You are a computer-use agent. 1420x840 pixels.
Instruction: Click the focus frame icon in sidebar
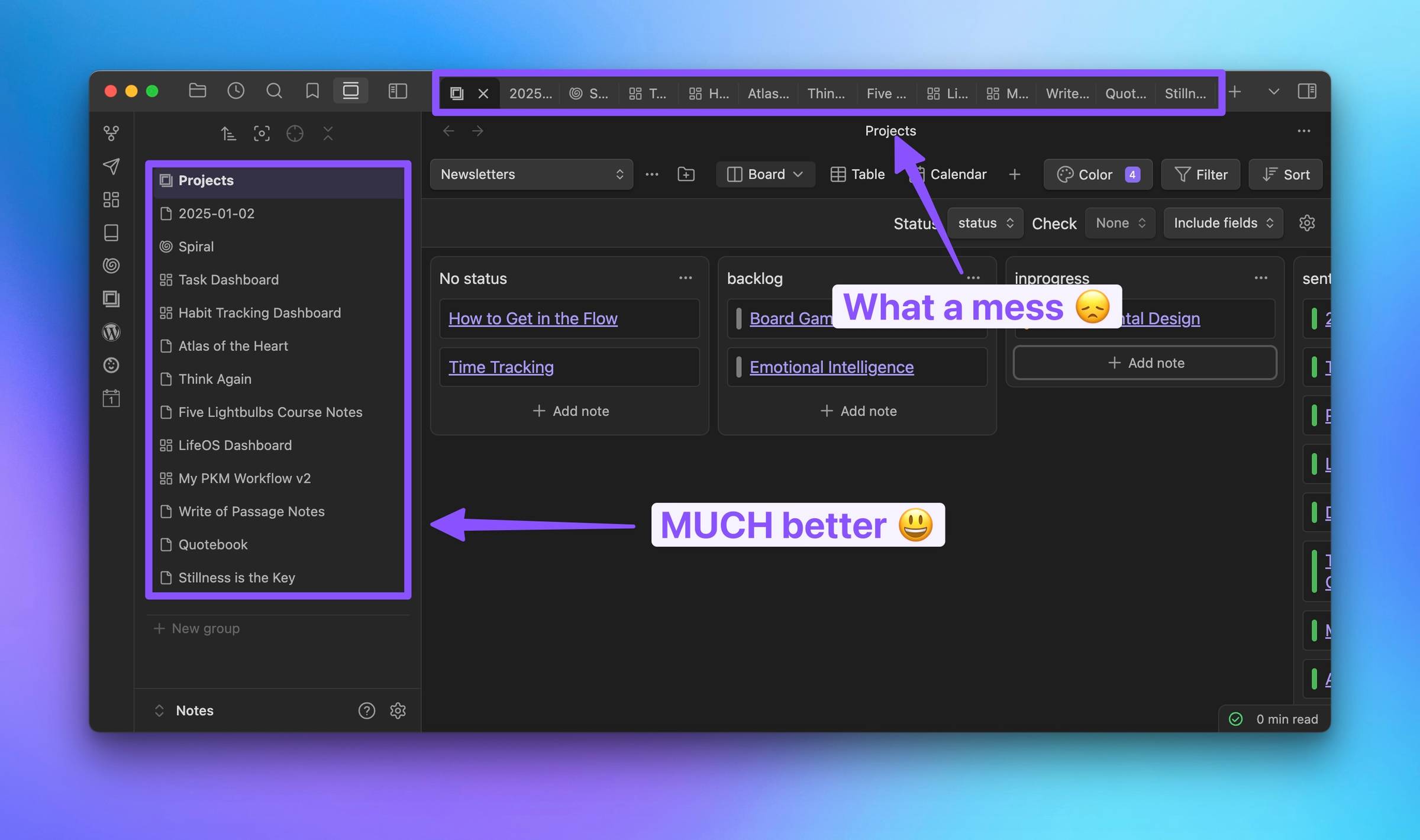tap(262, 134)
